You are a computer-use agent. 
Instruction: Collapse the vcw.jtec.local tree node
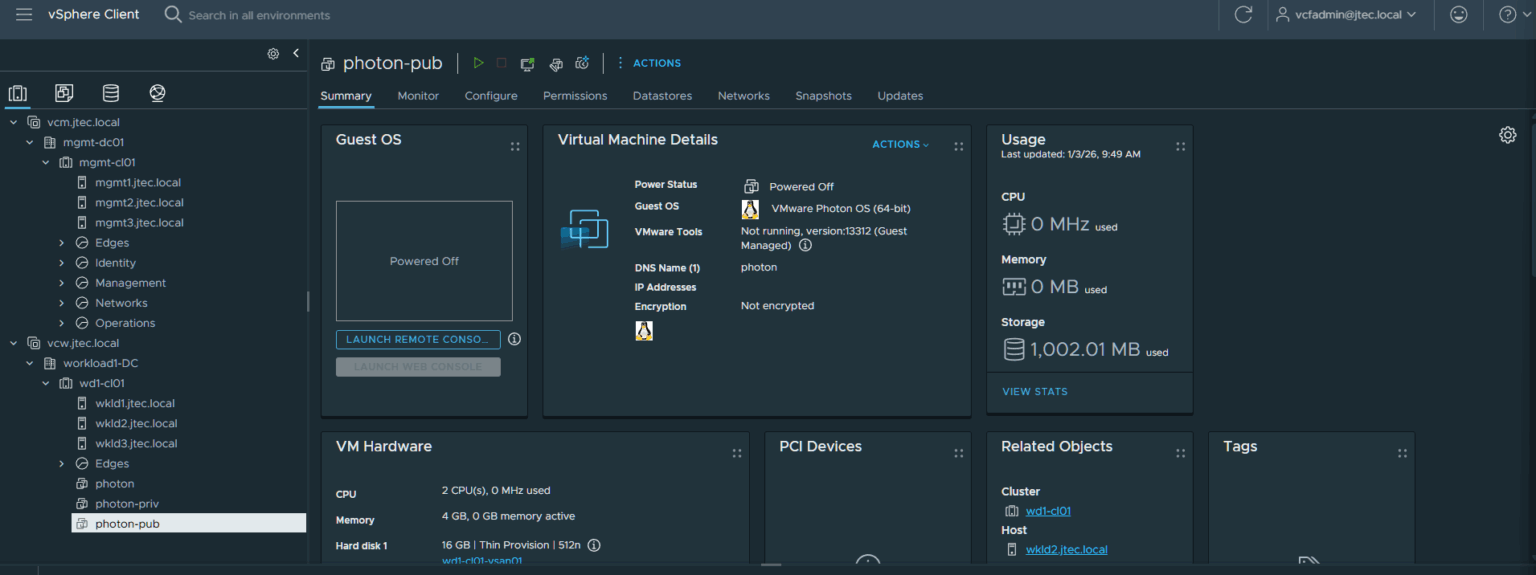click(14, 343)
